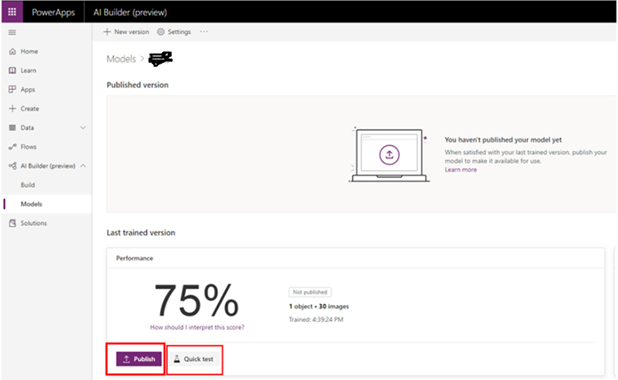Screen dimensions: 618x380
Task: Collapse the navigation with hamburger icon
Action: tap(12, 32)
